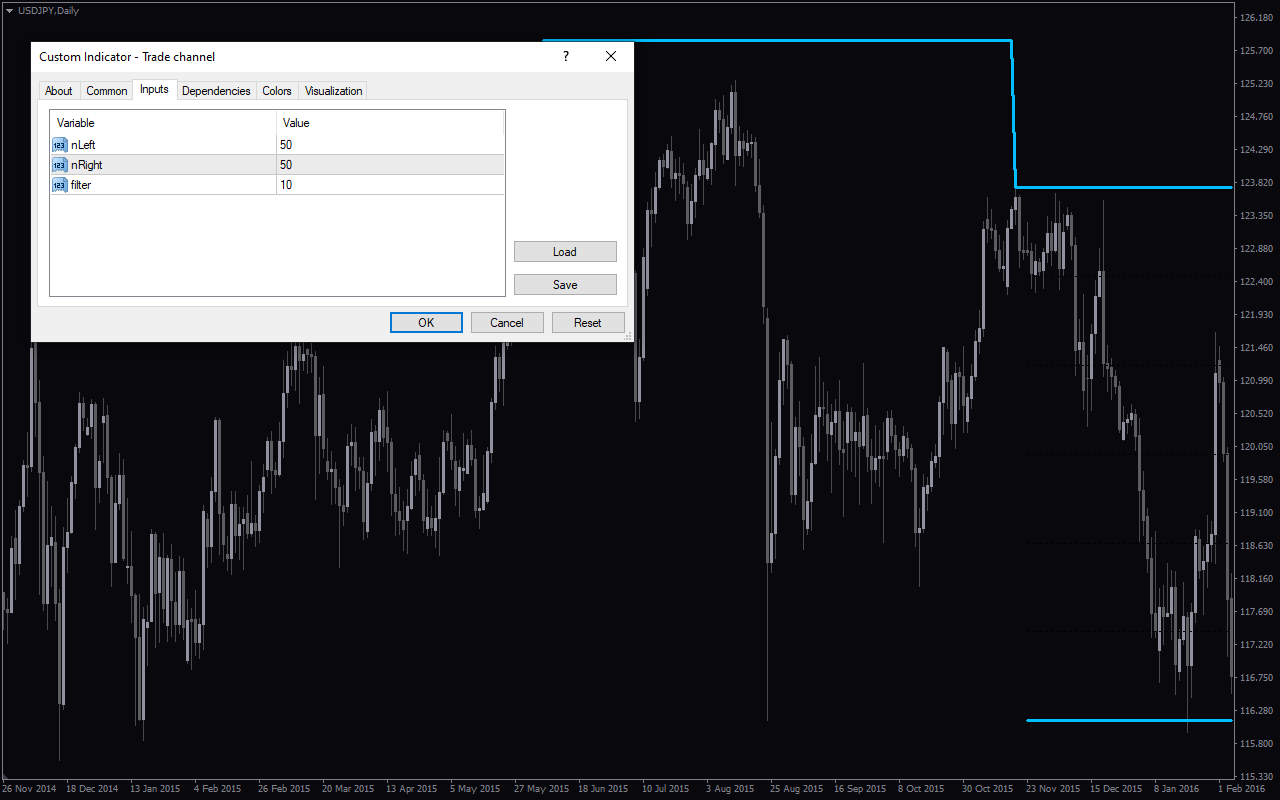The height and width of the screenshot is (800, 1280).
Task: Switch to the Common tab
Action: coord(107,91)
